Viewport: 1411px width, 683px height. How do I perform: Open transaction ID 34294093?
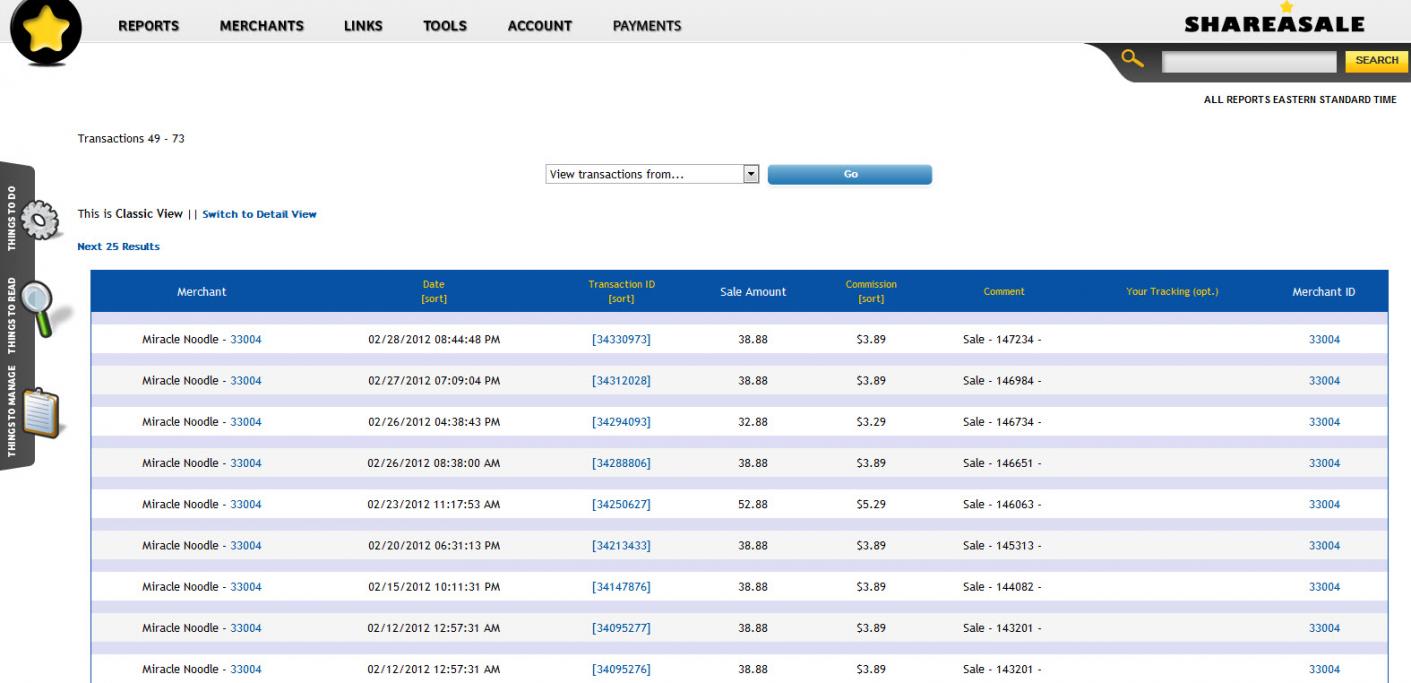coord(621,422)
